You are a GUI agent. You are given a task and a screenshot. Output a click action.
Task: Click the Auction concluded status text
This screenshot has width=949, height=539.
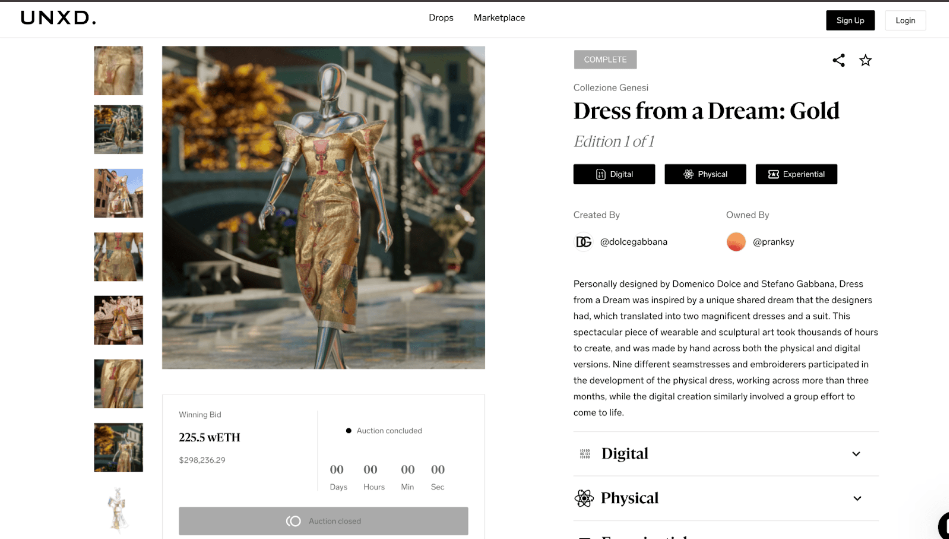pos(389,431)
